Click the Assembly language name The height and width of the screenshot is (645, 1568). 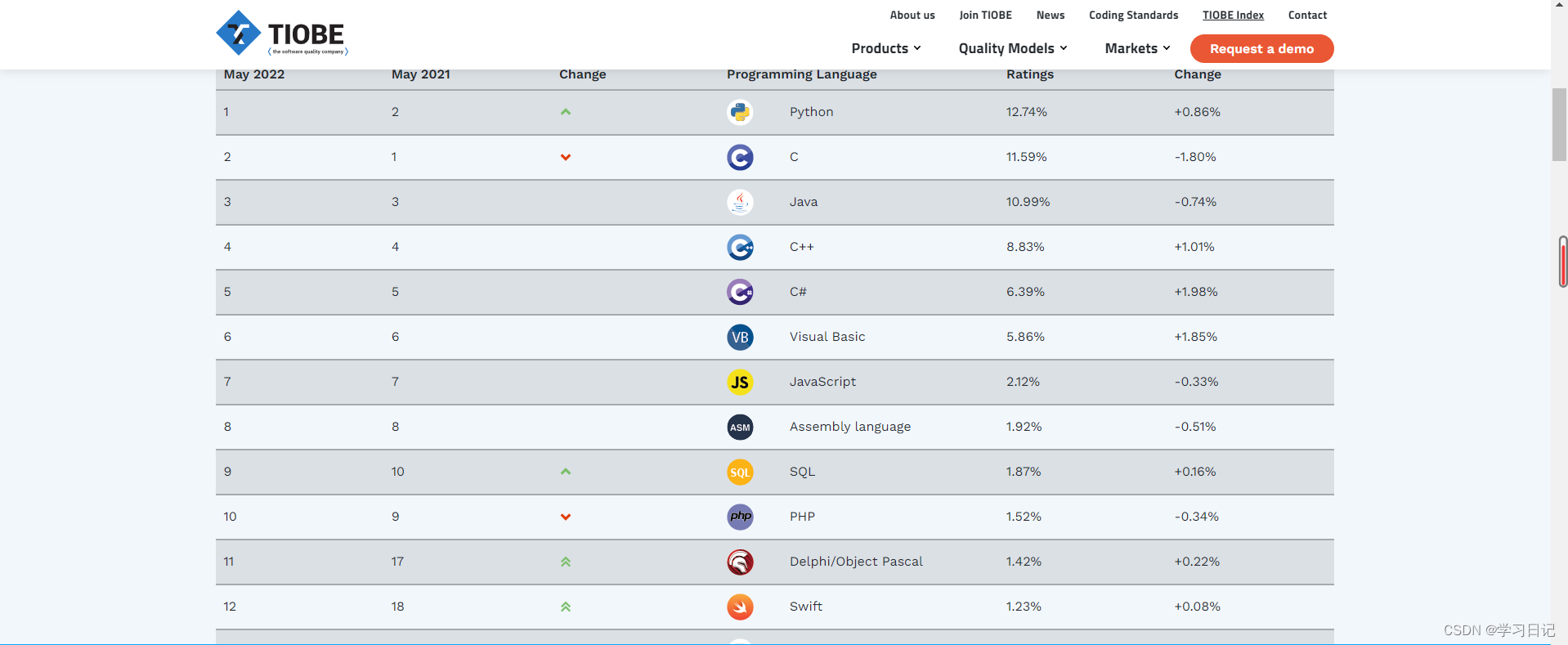[x=849, y=427]
